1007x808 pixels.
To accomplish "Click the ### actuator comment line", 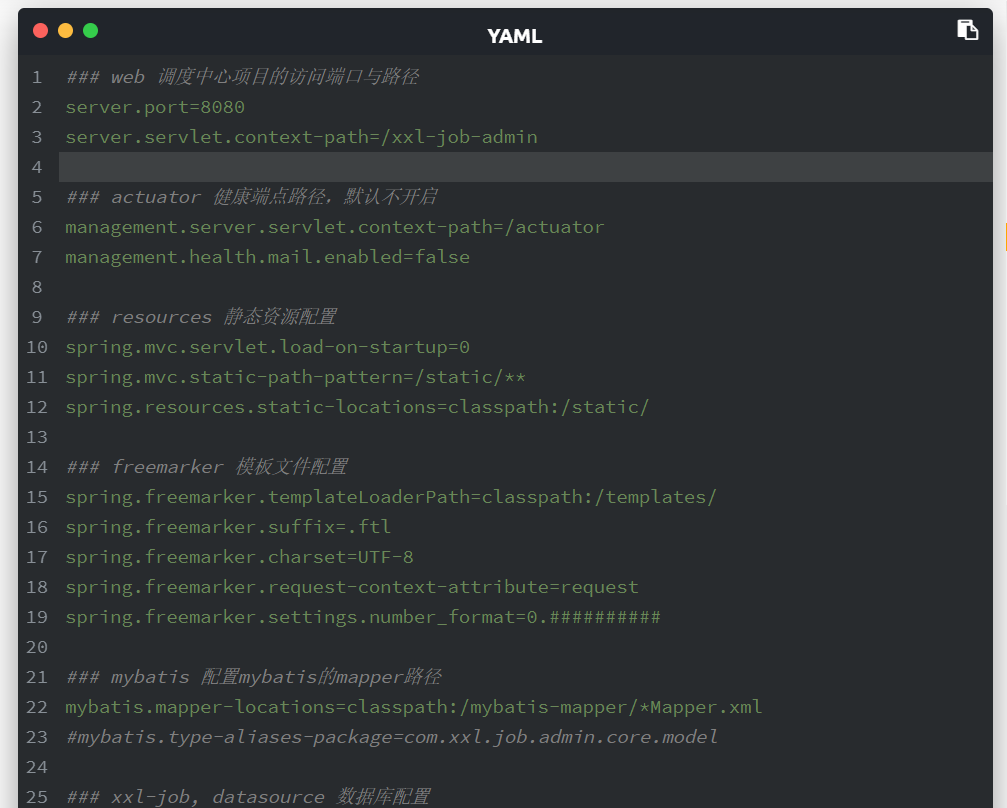I will (252, 197).
